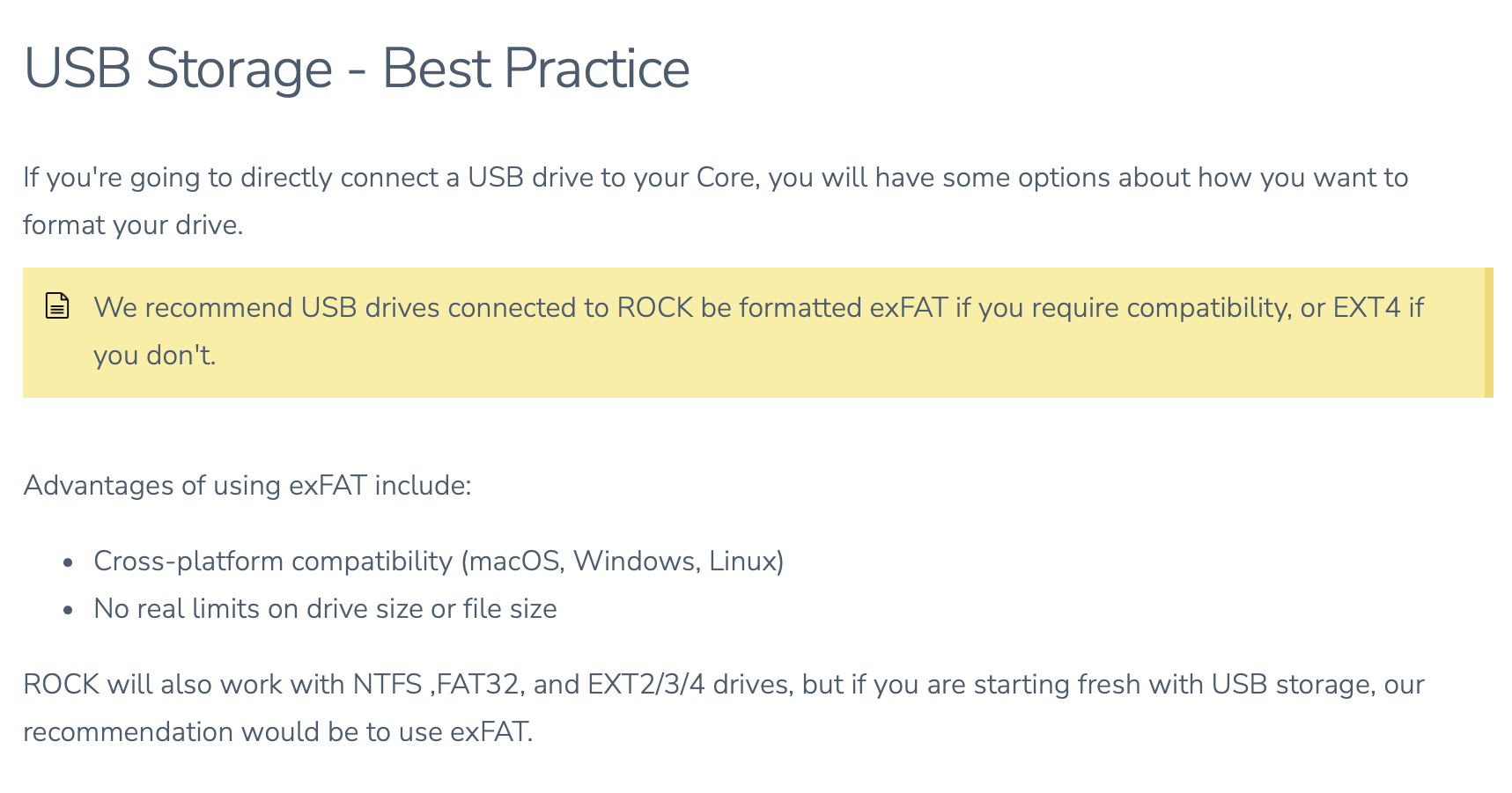Click "you don't." on the callout's second line
The width and height of the screenshot is (1512, 793).
(154, 356)
